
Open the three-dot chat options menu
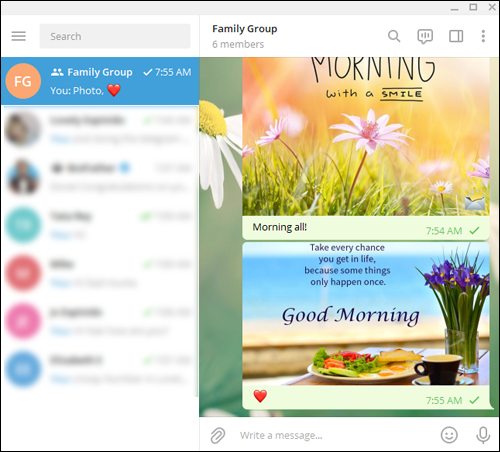(x=483, y=36)
